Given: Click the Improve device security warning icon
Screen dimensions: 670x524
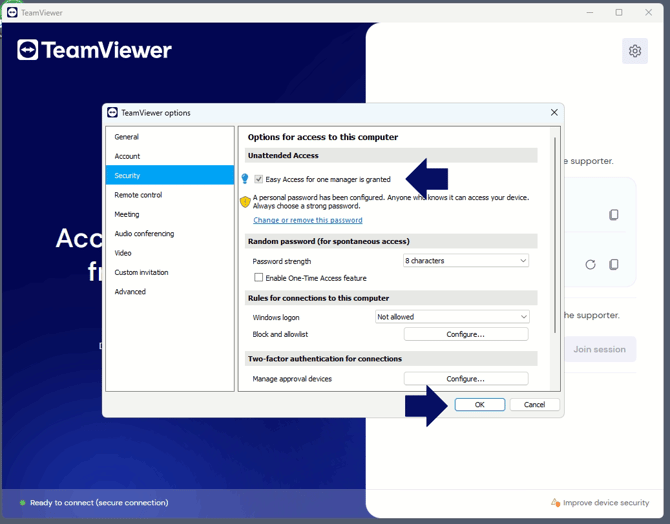Looking at the screenshot, I should tap(555, 502).
